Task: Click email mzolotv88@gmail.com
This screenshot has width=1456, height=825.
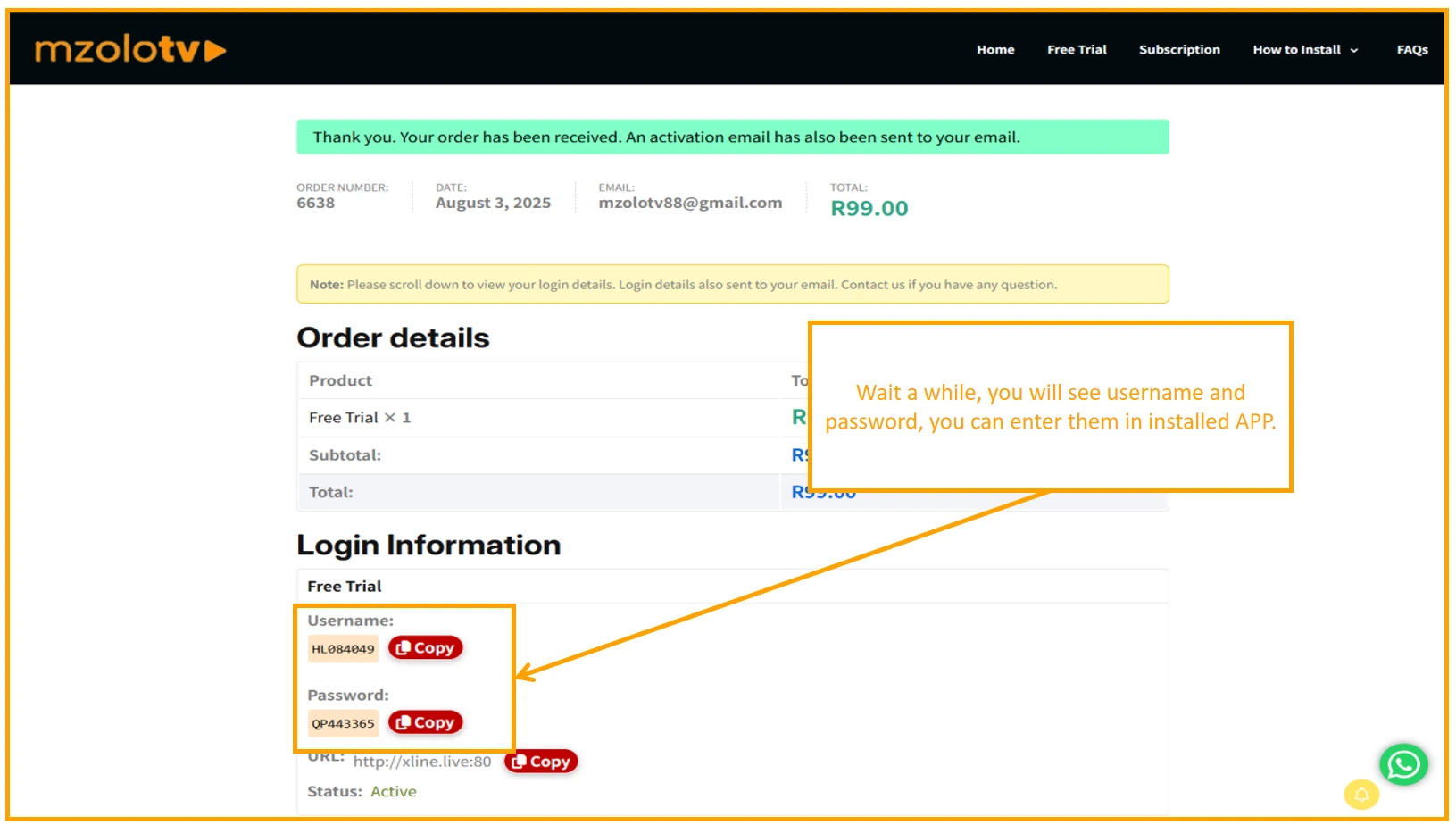Action: coord(690,204)
